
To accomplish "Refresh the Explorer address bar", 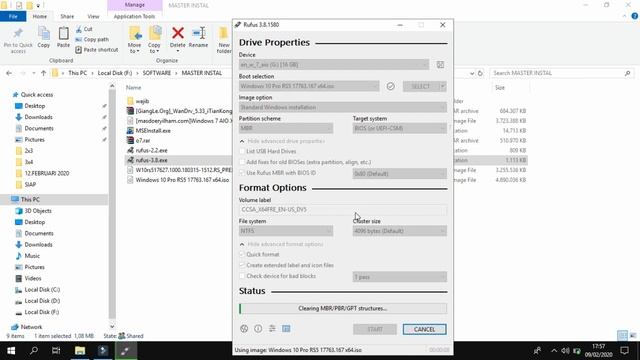I will [480, 73].
